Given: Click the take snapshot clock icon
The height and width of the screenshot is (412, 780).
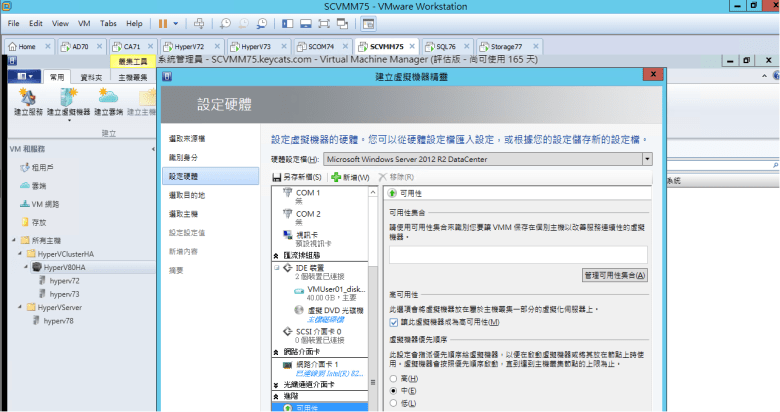Looking at the screenshot, I should [226, 22].
